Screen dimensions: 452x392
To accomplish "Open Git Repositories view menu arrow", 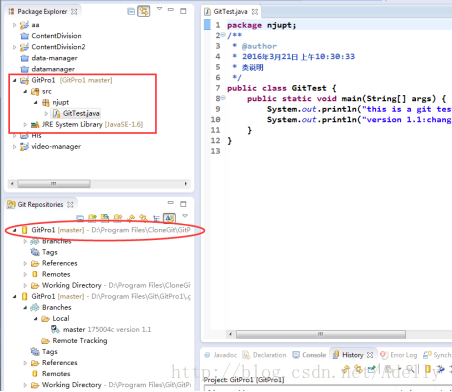I will tap(185, 216).
